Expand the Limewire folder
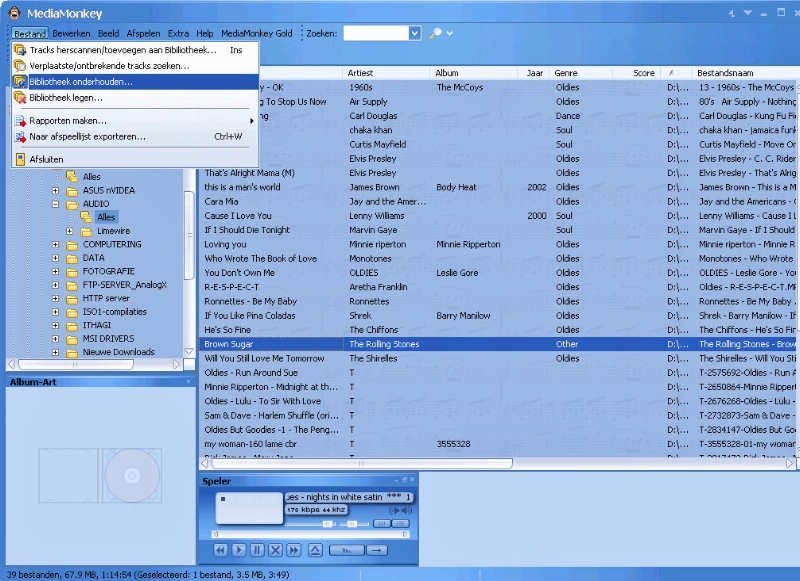Image resolution: width=800 pixels, height=581 pixels. (x=69, y=231)
